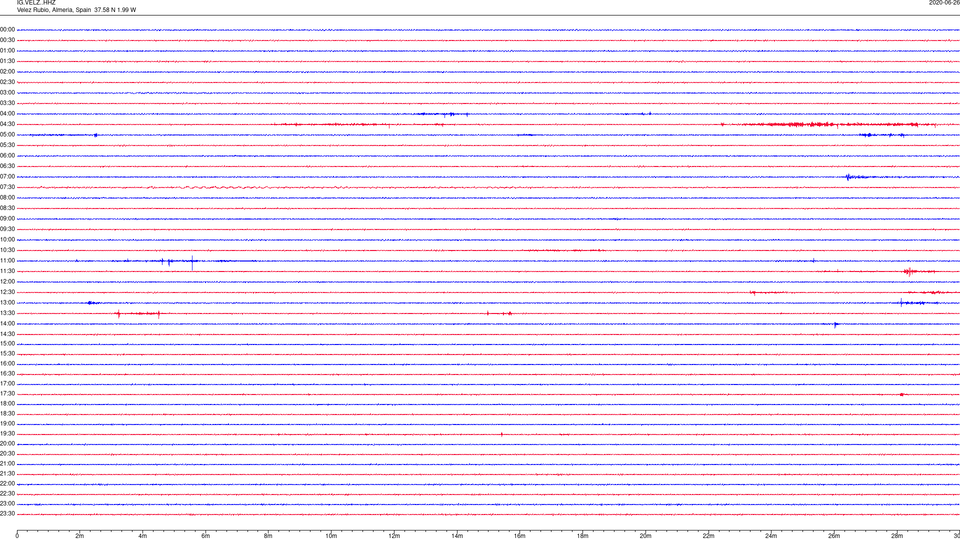Click the 07:30 trace time label

click(x=7, y=187)
